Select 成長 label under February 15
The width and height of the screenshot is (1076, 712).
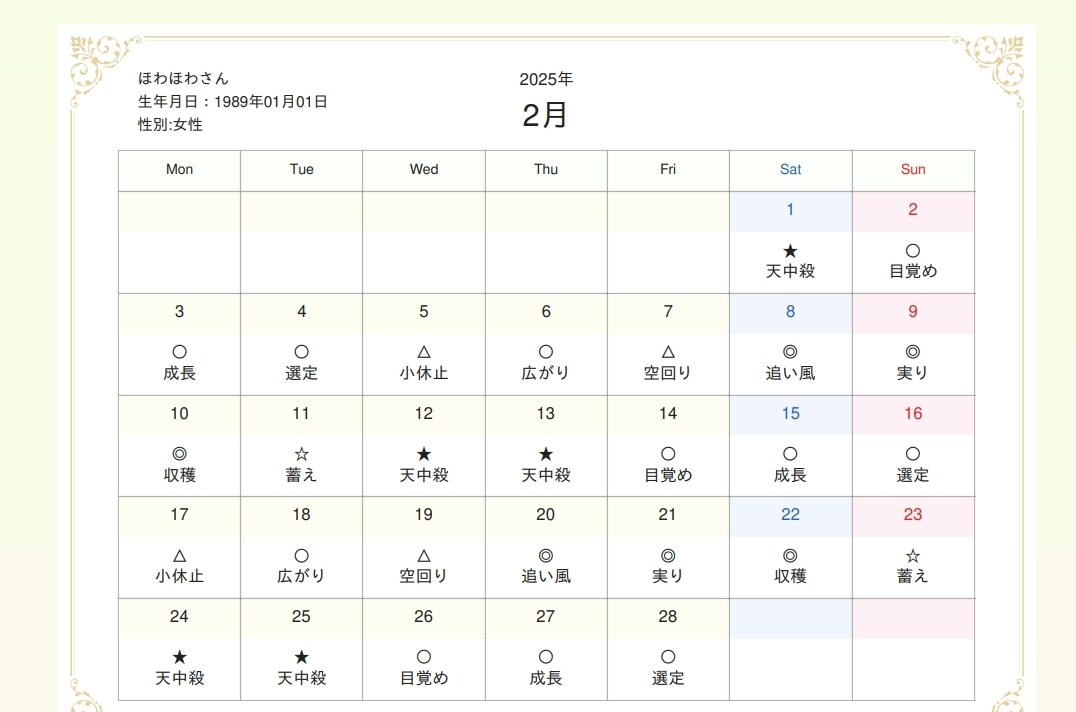[791, 475]
